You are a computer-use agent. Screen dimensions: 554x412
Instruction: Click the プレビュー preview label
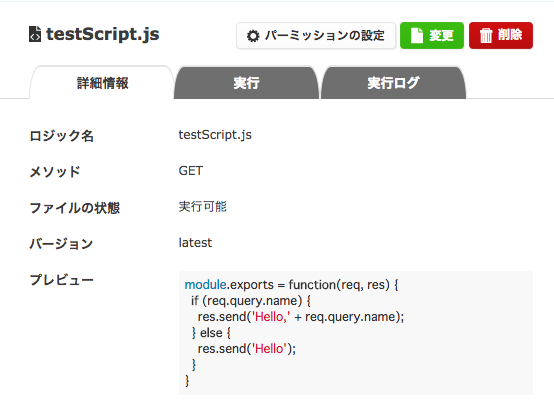(x=61, y=280)
